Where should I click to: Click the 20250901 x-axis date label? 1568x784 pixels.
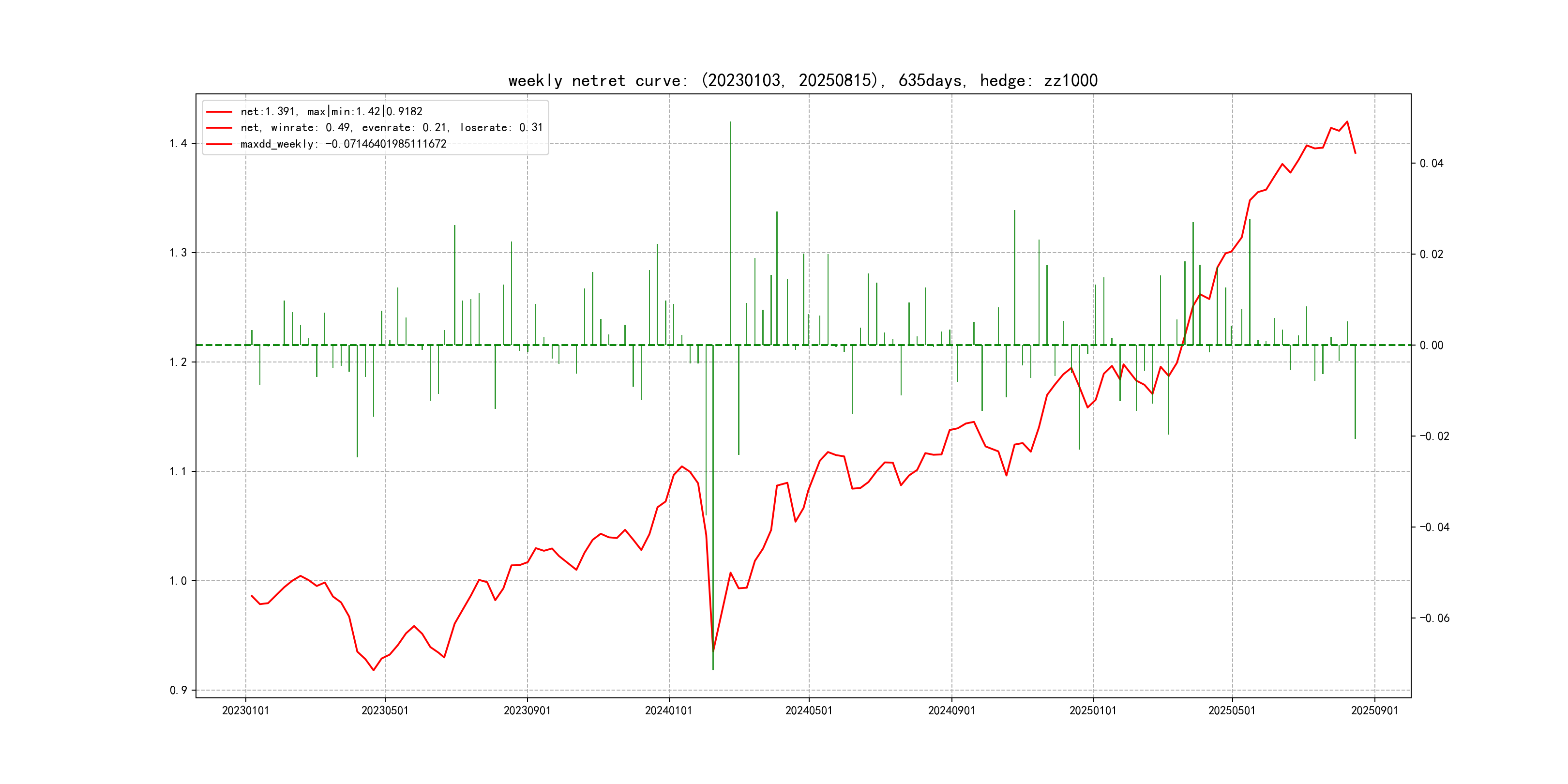pyautogui.click(x=1374, y=710)
